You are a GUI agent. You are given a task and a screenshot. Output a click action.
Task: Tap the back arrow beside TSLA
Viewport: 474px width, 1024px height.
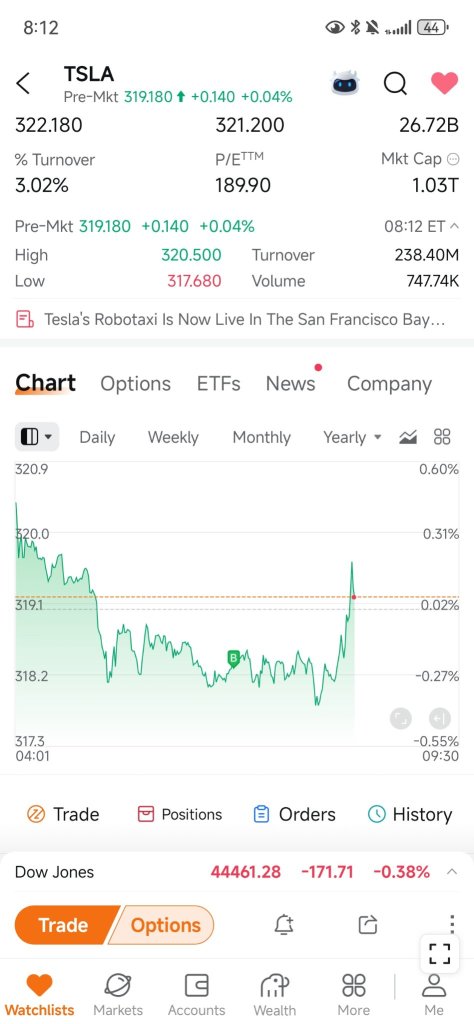23,84
